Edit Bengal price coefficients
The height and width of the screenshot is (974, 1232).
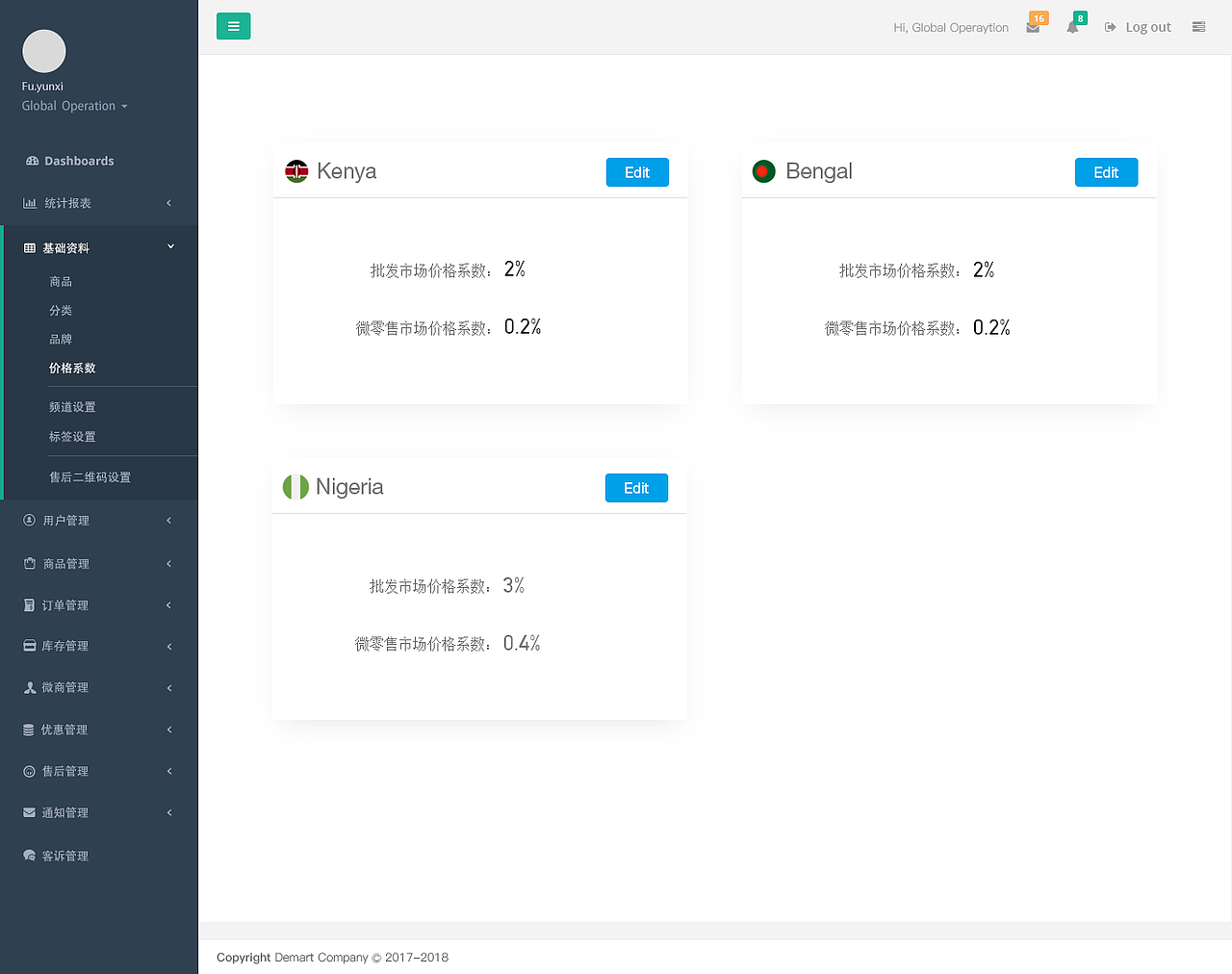point(1106,172)
